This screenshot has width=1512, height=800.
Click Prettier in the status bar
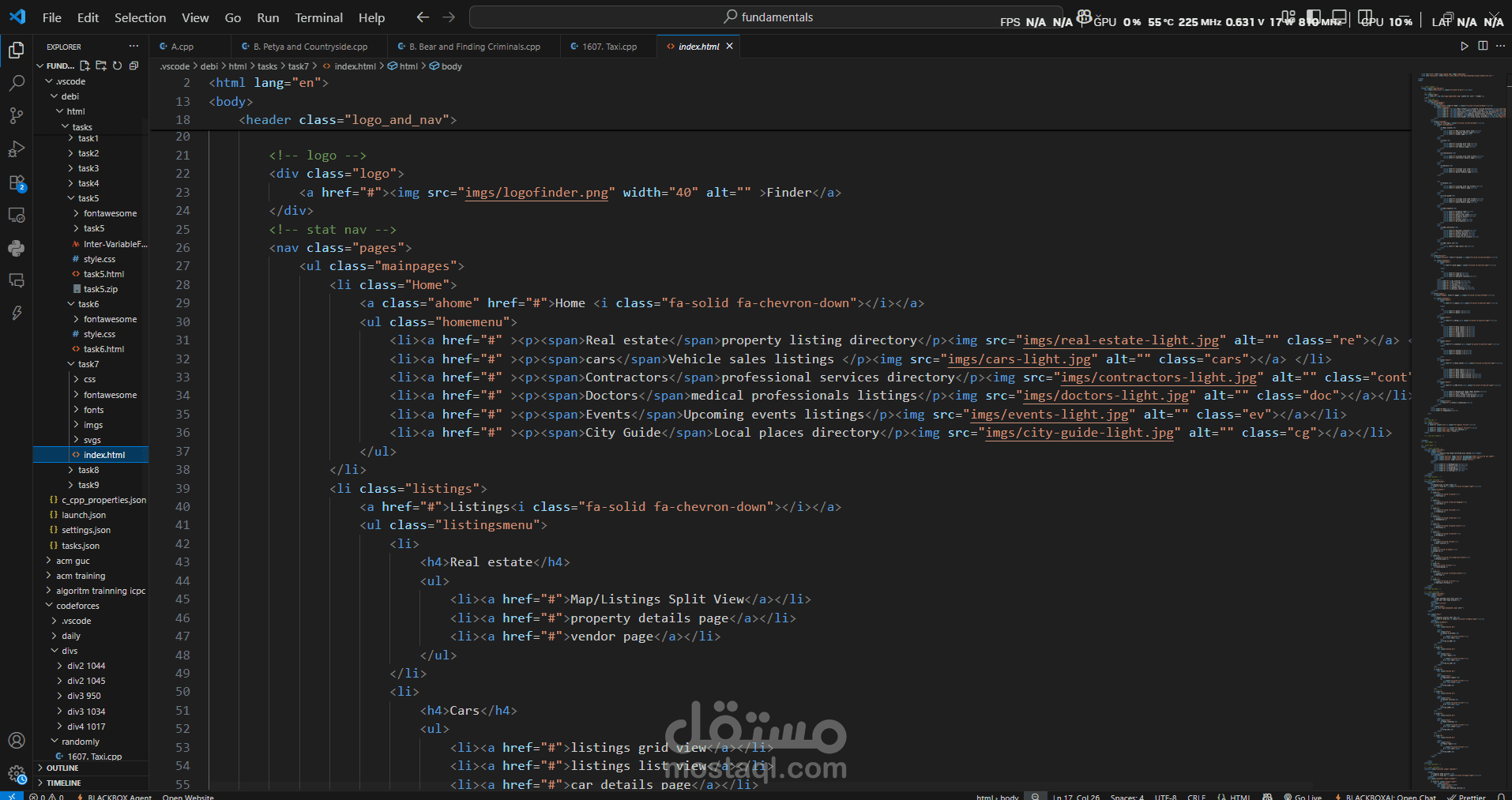point(1466,796)
